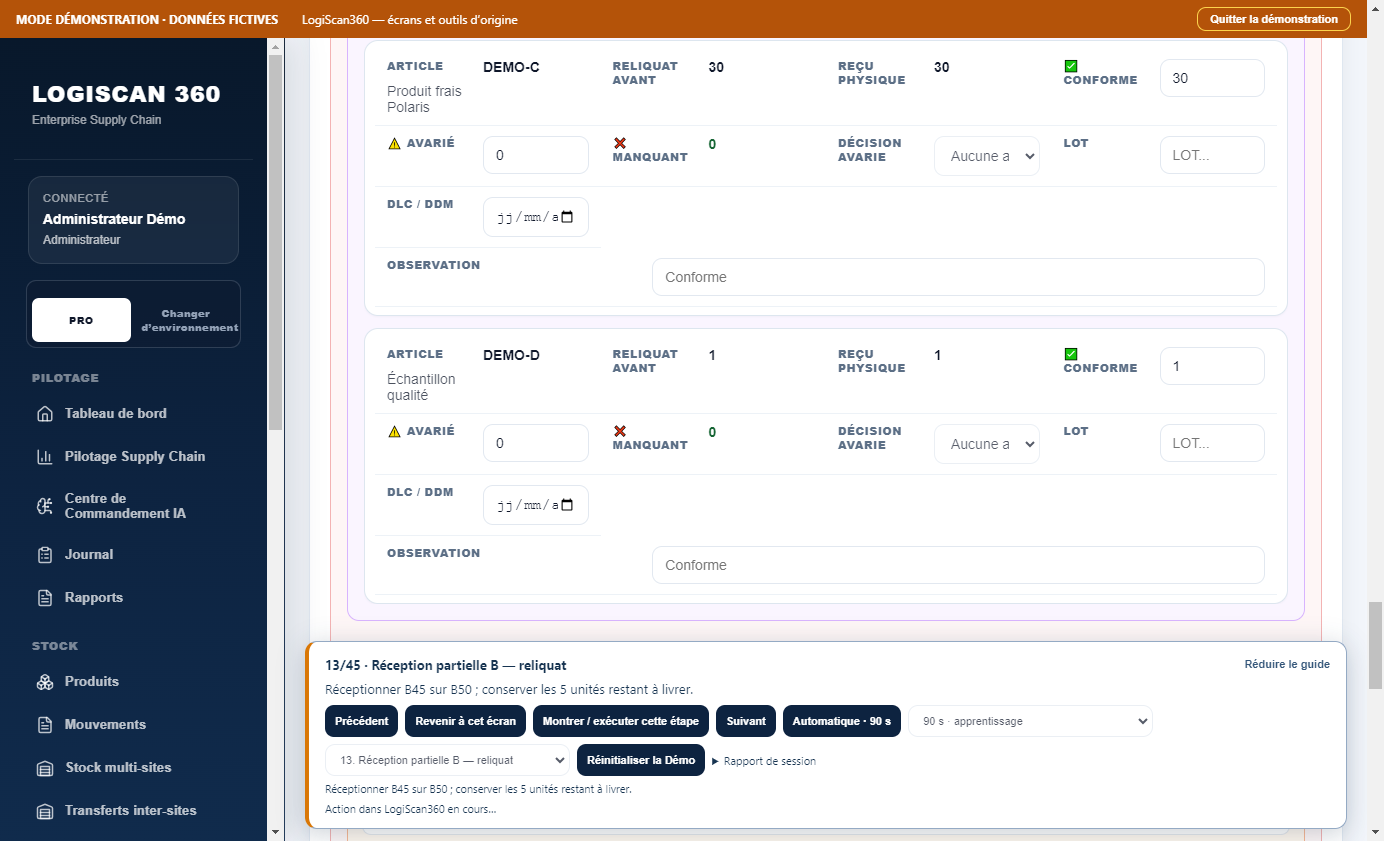Screen dimensions: 1384x841
Task: Start Automatique · 90 s mode
Action: tap(842, 721)
